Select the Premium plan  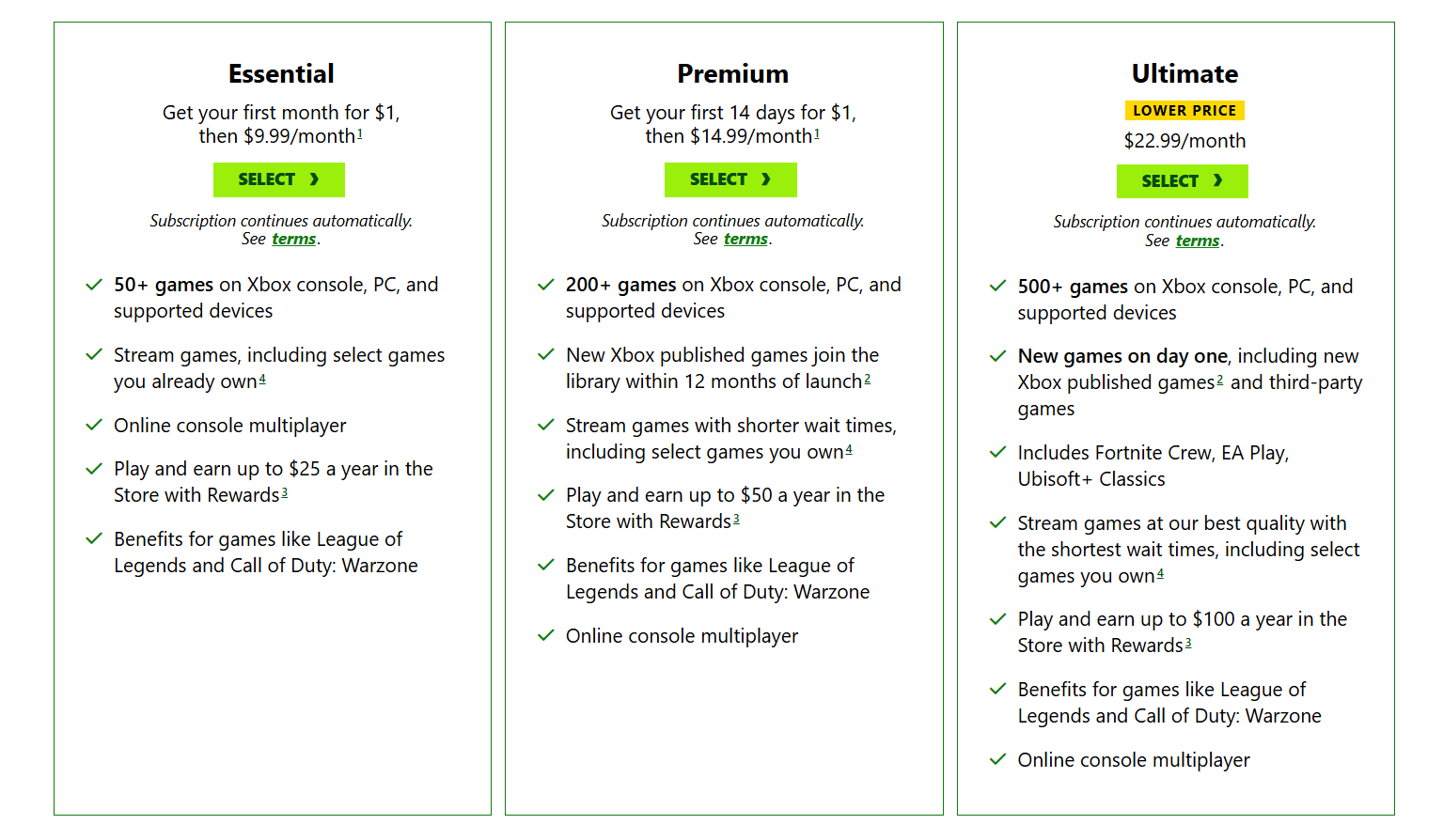tap(730, 179)
